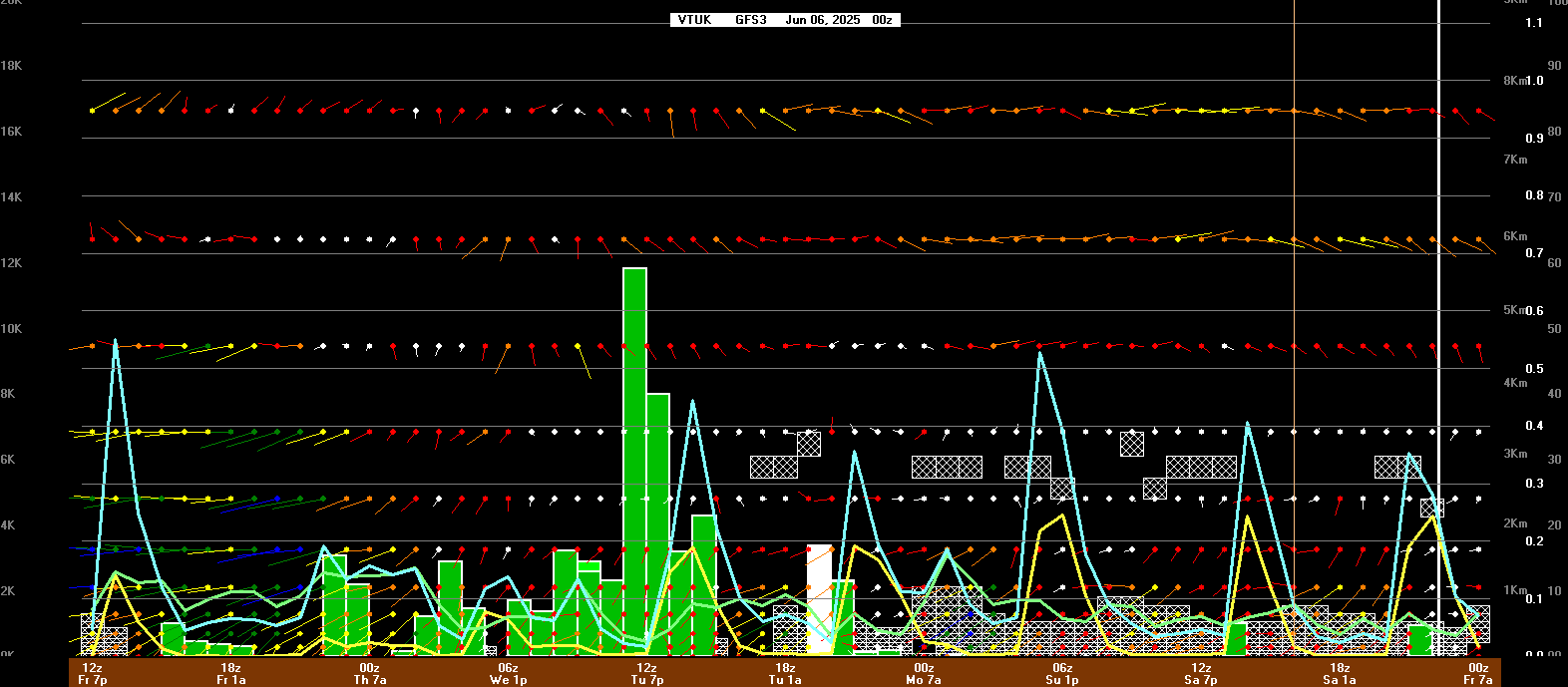Click the 4Km height label on the right
Viewport: 1568px width, 687px height.
point(1515,383)
